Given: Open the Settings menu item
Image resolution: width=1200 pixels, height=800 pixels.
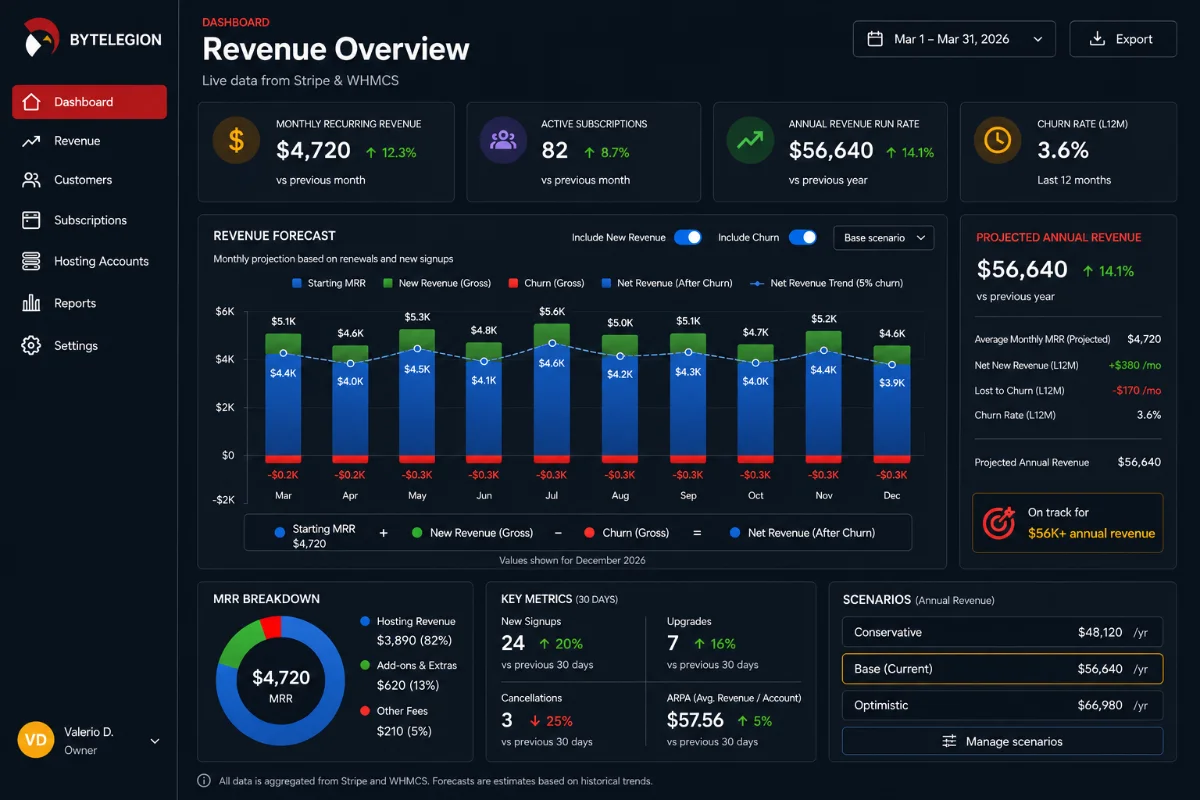Looking at the screenshot, I should point(89,345).
